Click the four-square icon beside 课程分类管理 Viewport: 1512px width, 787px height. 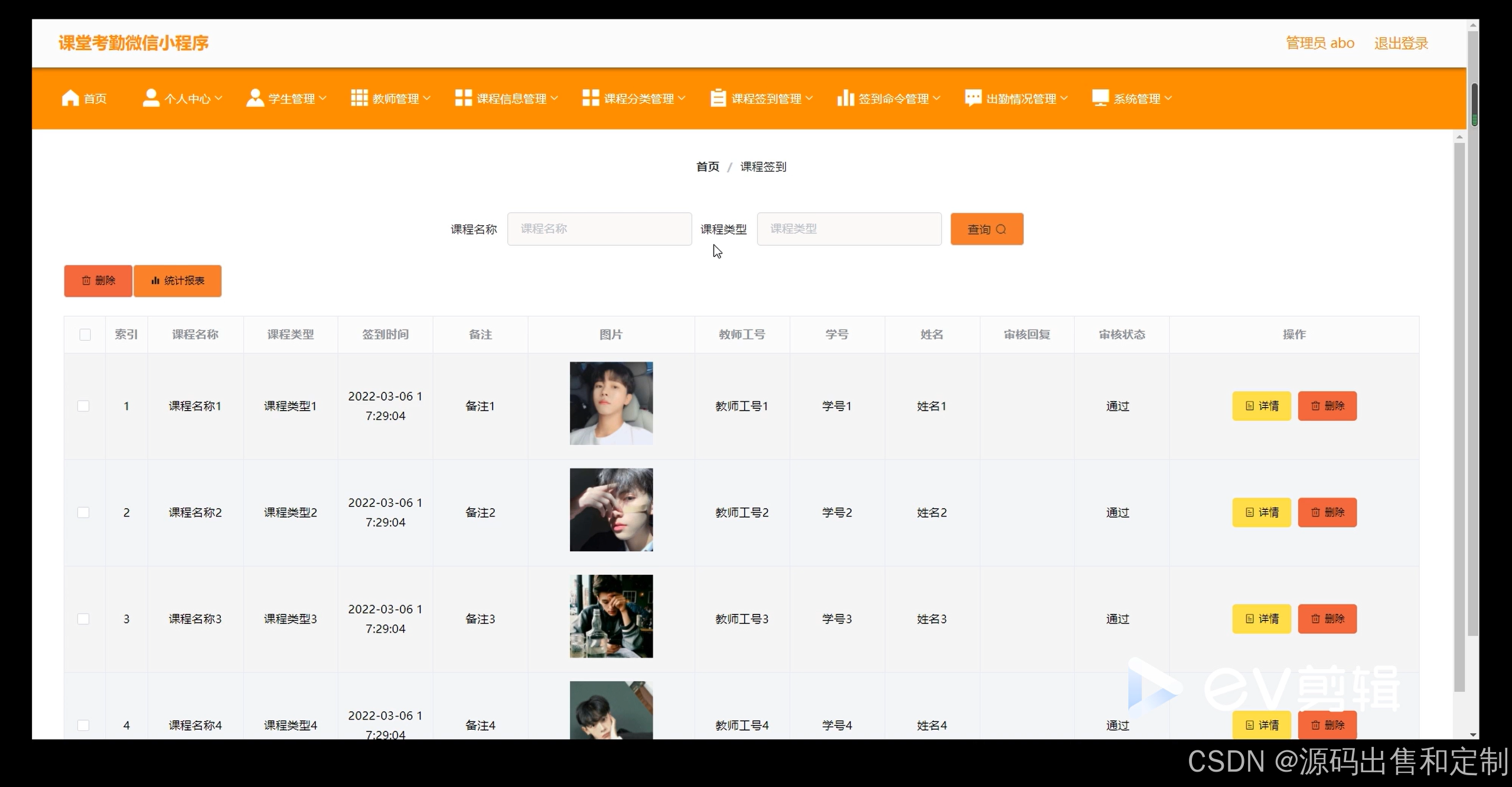tap(591, 98)
